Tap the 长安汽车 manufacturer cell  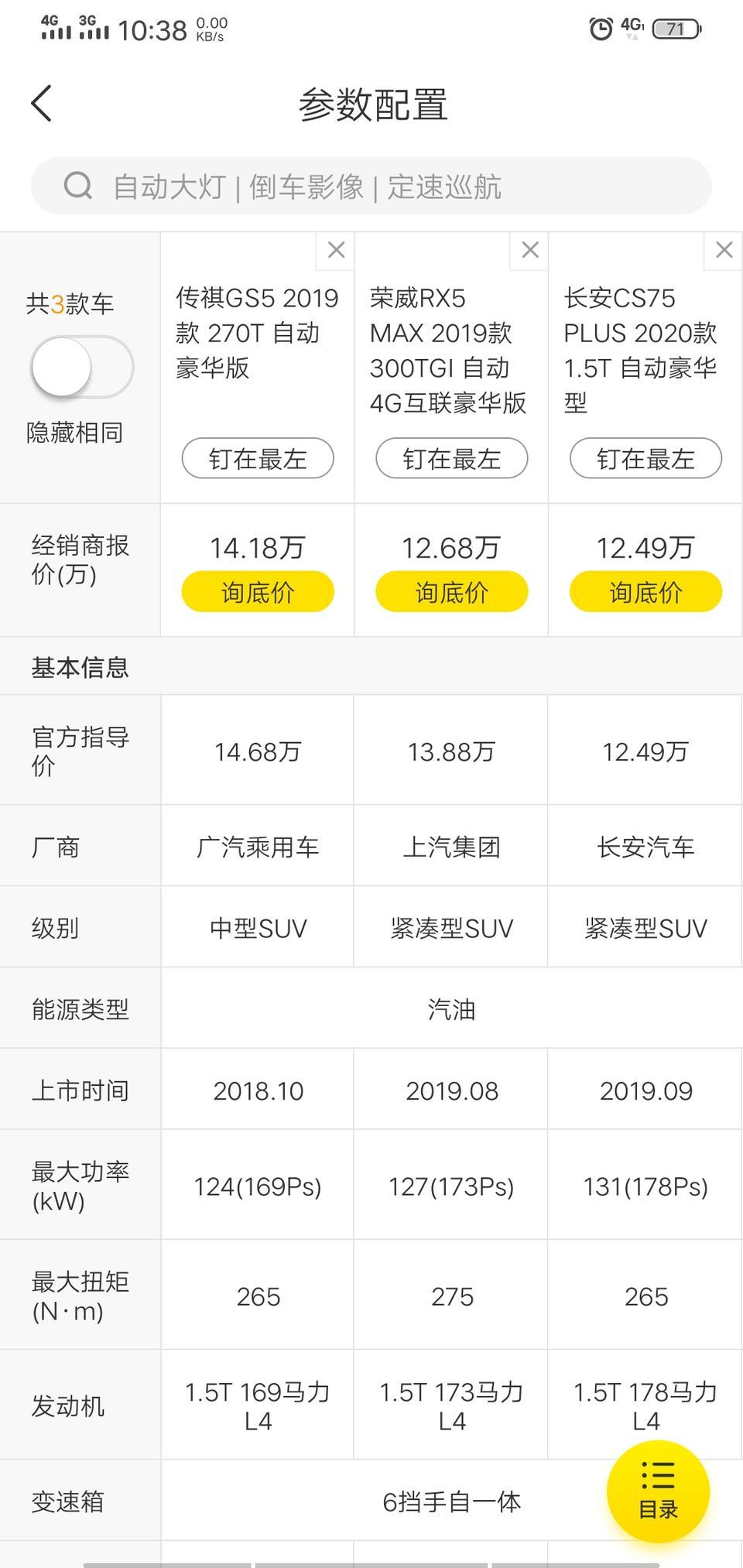tap(646, 847)
